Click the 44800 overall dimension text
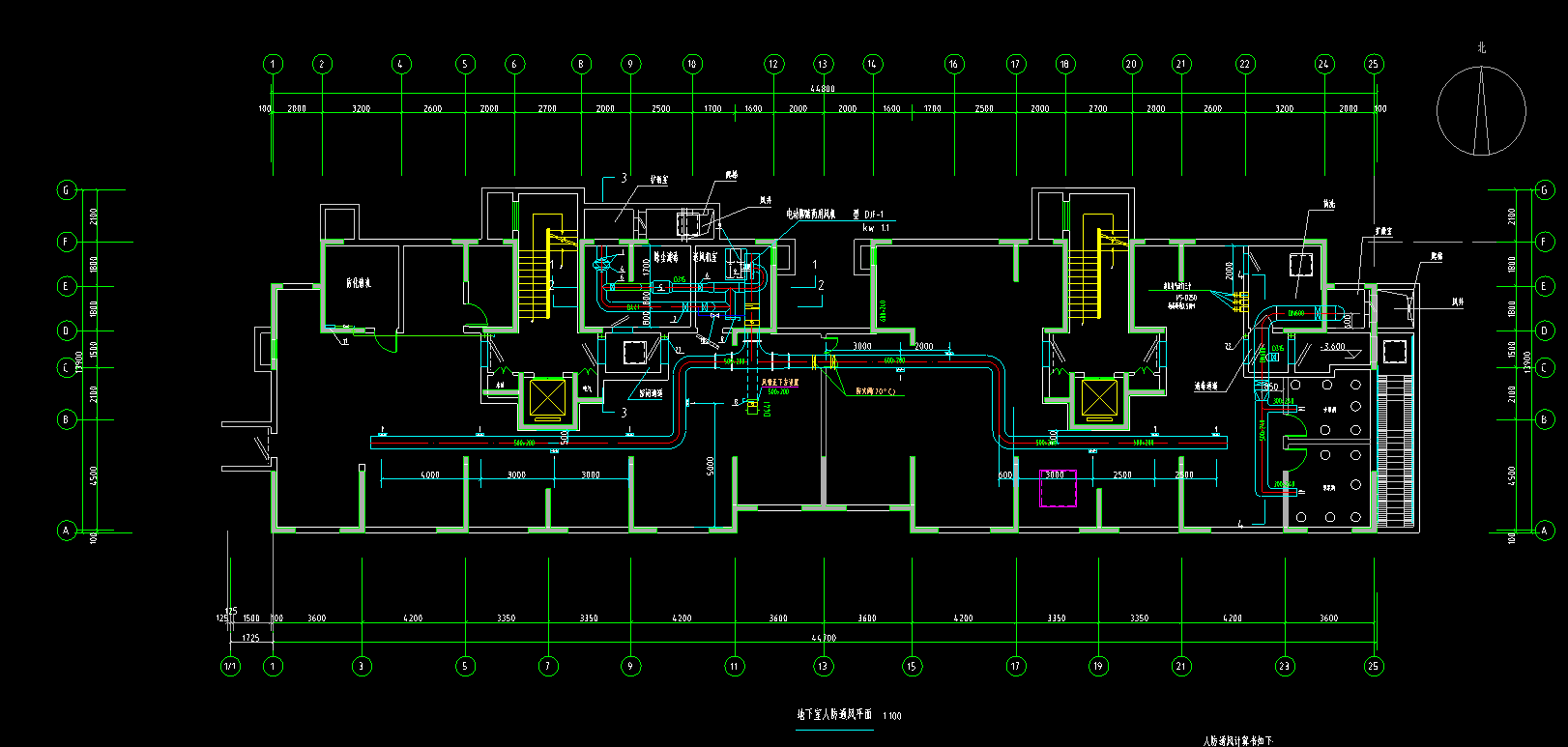1568x747 pixels. [823, 89]
